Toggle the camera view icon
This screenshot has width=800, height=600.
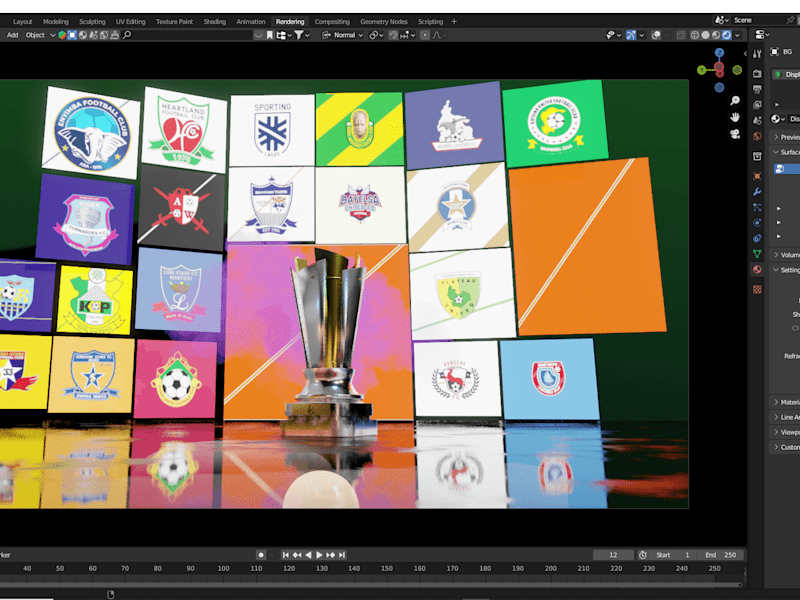735,134
